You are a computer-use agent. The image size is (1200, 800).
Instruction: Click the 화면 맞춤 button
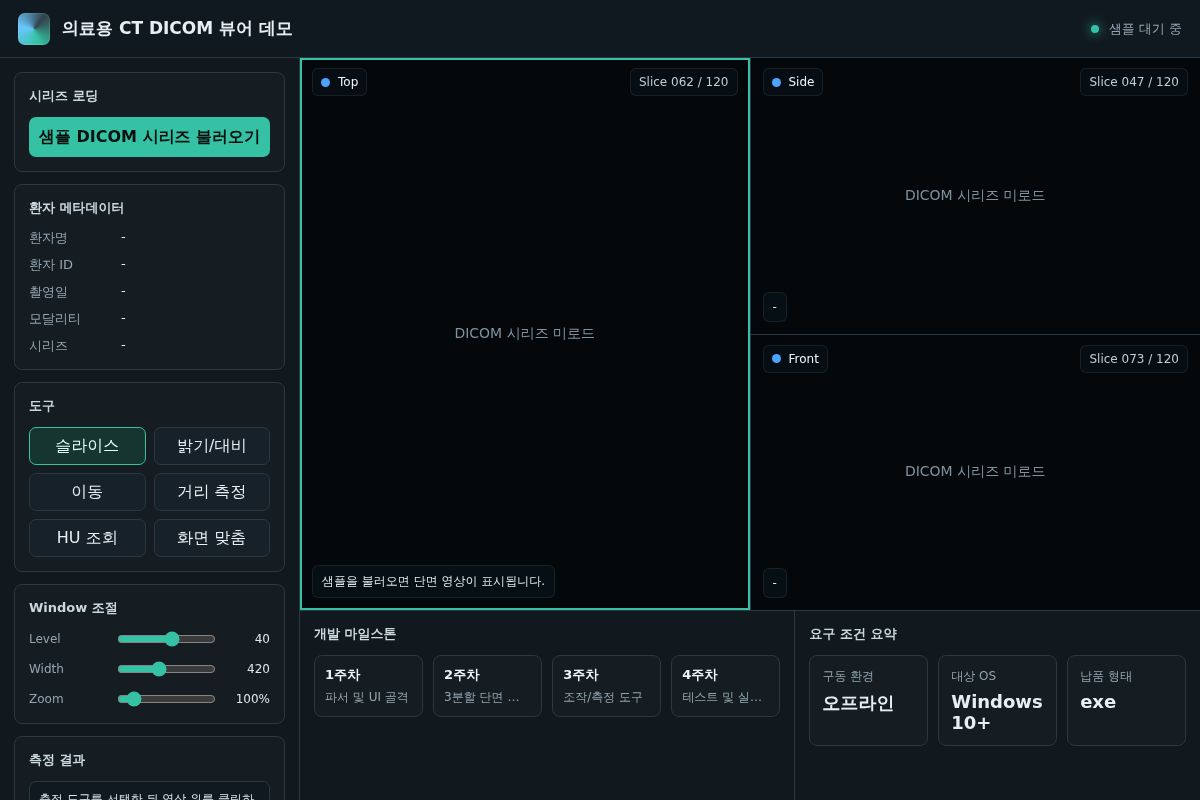212,538
